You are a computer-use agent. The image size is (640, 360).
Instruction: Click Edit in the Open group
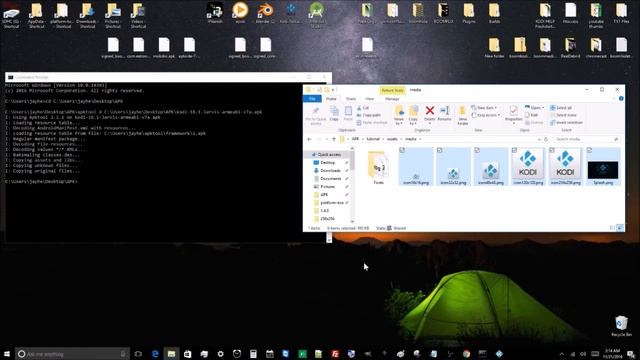point(532,115)
